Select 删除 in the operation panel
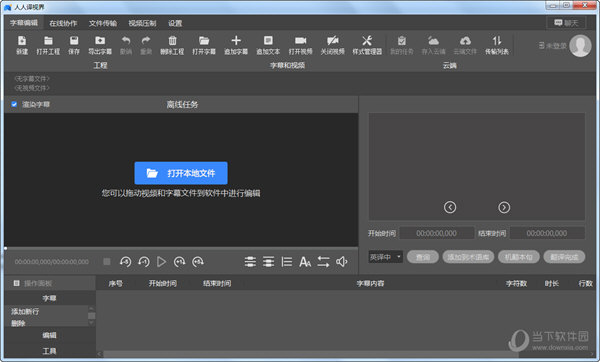Image resolution: width=600 pixels, height=362 pixels. click(x=18, y=323)
